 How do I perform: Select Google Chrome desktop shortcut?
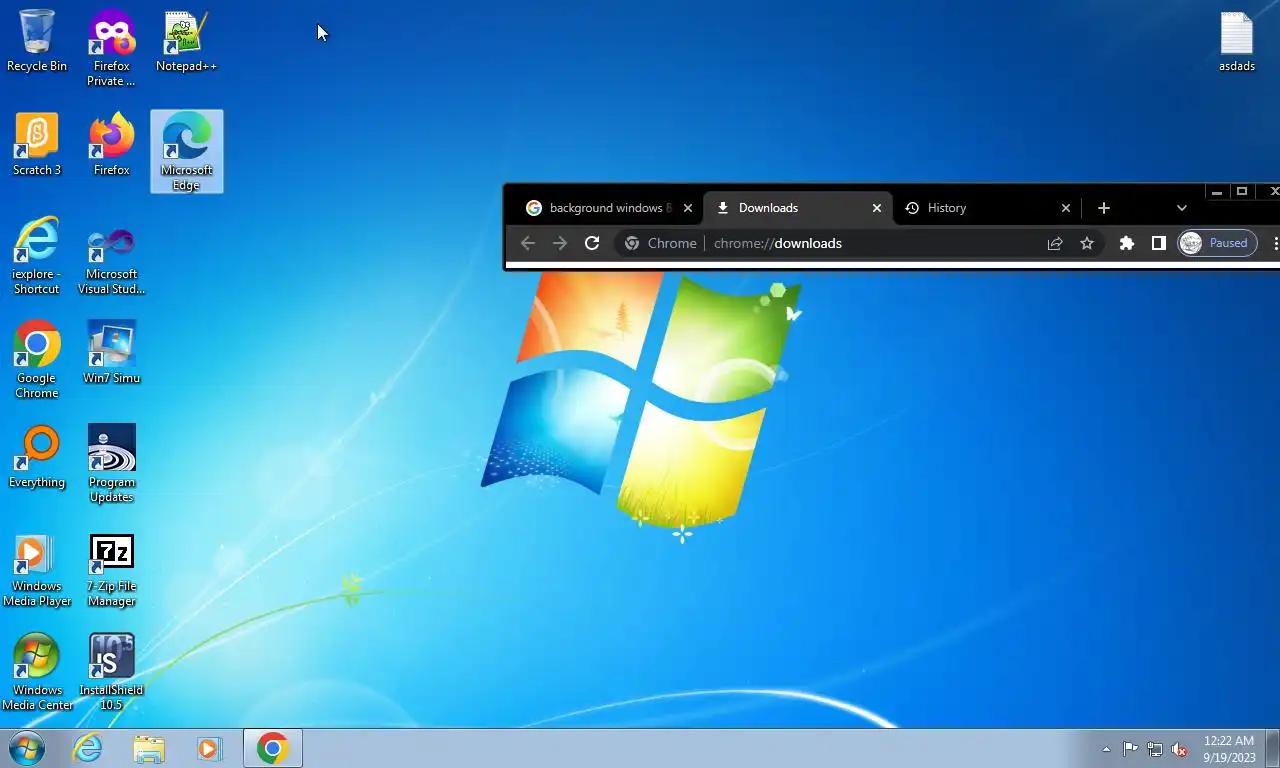pyautogui.click(x=37, y=360)
